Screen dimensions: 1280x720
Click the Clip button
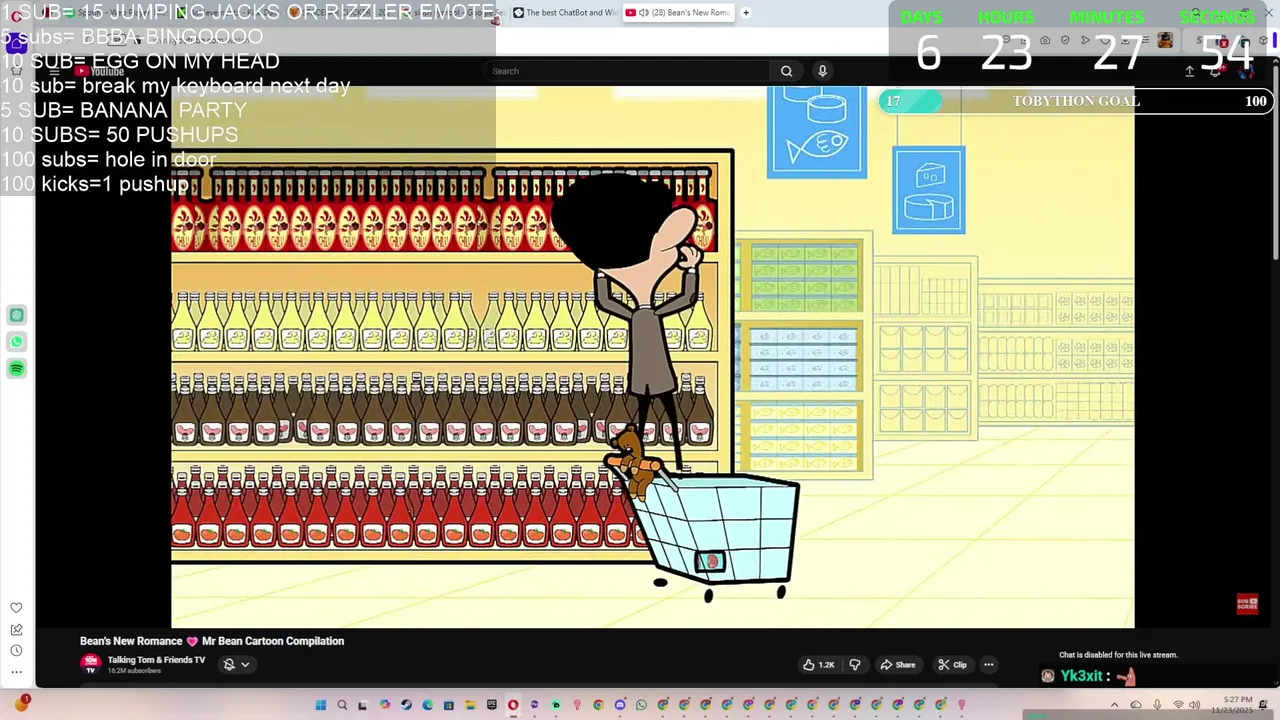coord(952,665)
